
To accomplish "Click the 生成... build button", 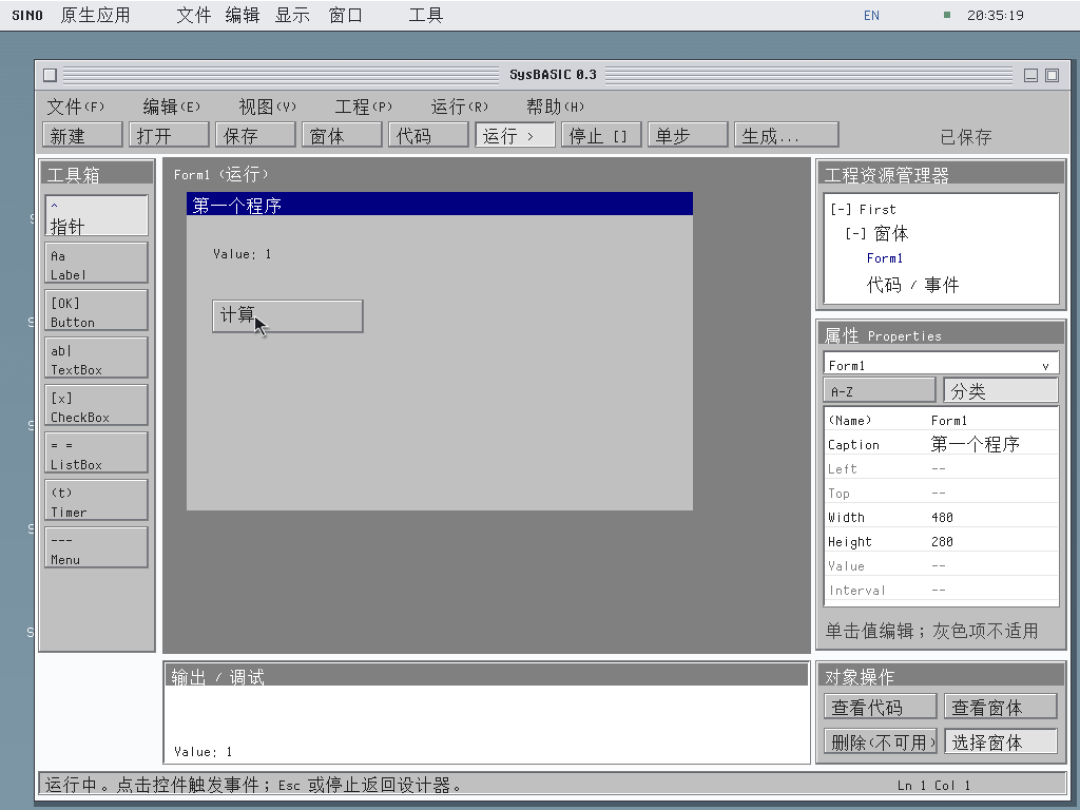I will tap(787, 135).
